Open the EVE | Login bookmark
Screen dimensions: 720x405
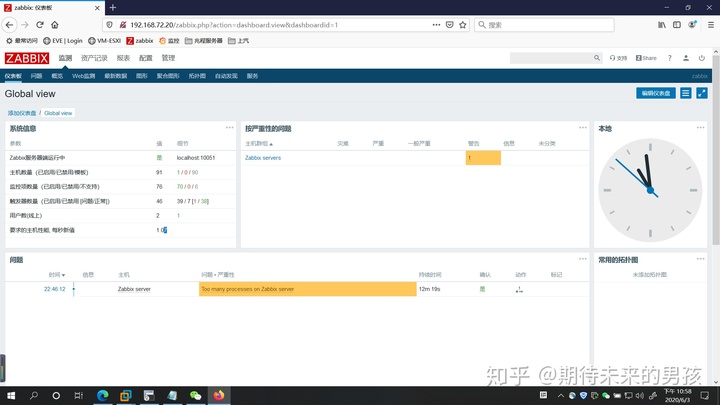63,40
